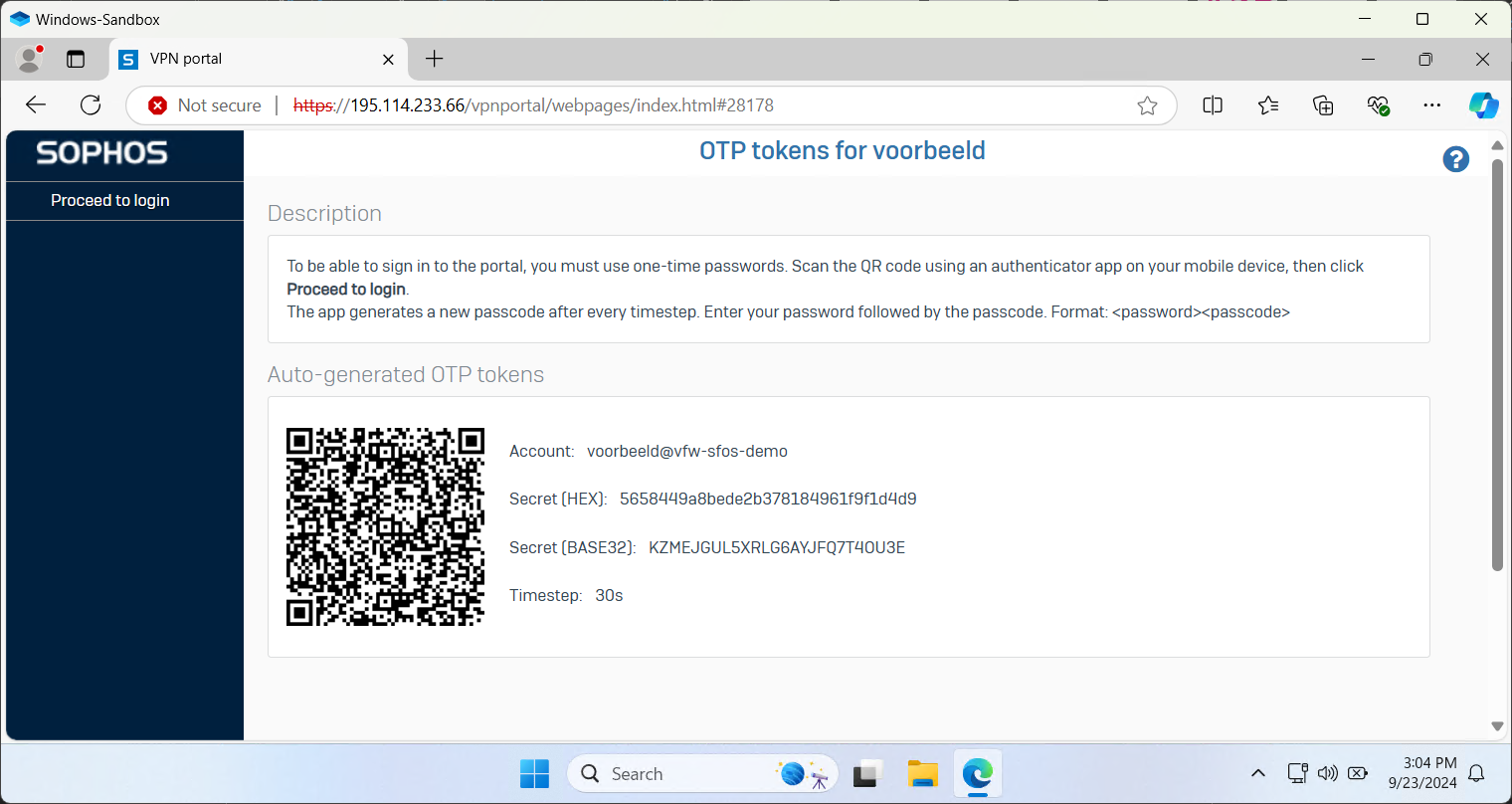Open a new browser tab
The image size is (1512, 804).
tap(435, 59)
